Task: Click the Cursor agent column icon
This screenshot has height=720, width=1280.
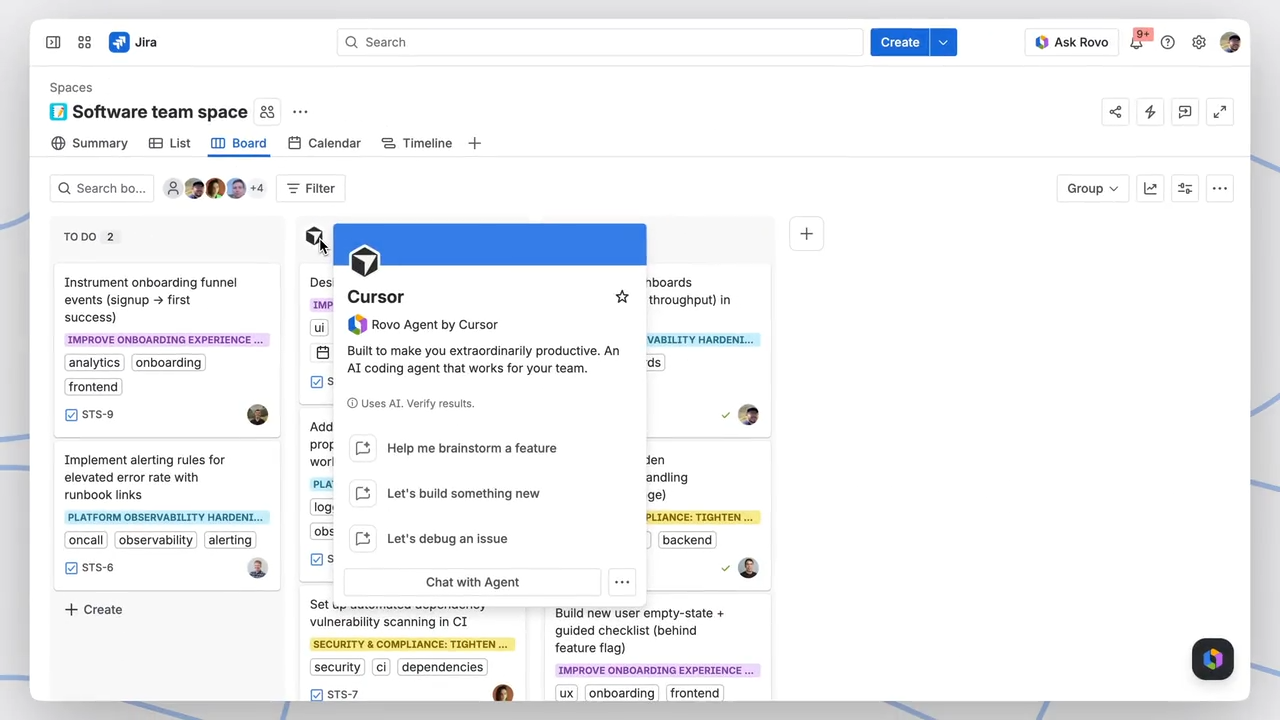Action: [314, 236]
